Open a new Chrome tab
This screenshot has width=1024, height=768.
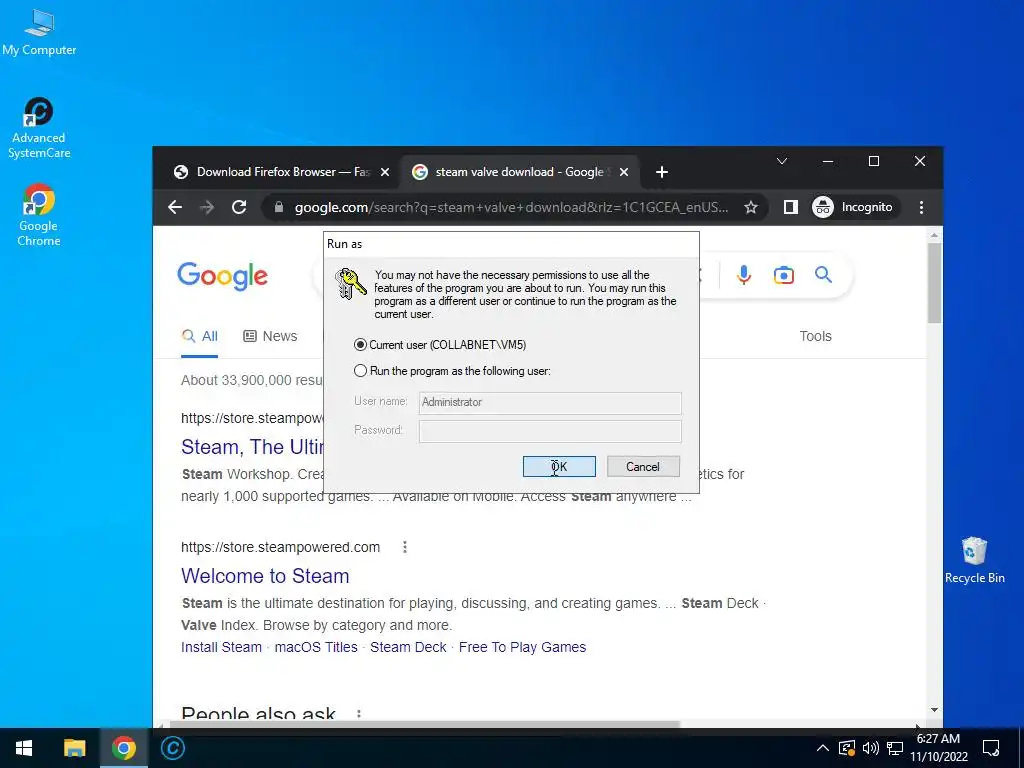click(662, 172)
